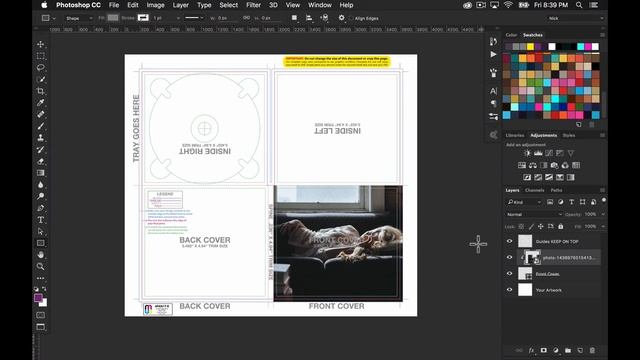
Task: Select the Clone Stamp tool
Action: tap(40, 138)
